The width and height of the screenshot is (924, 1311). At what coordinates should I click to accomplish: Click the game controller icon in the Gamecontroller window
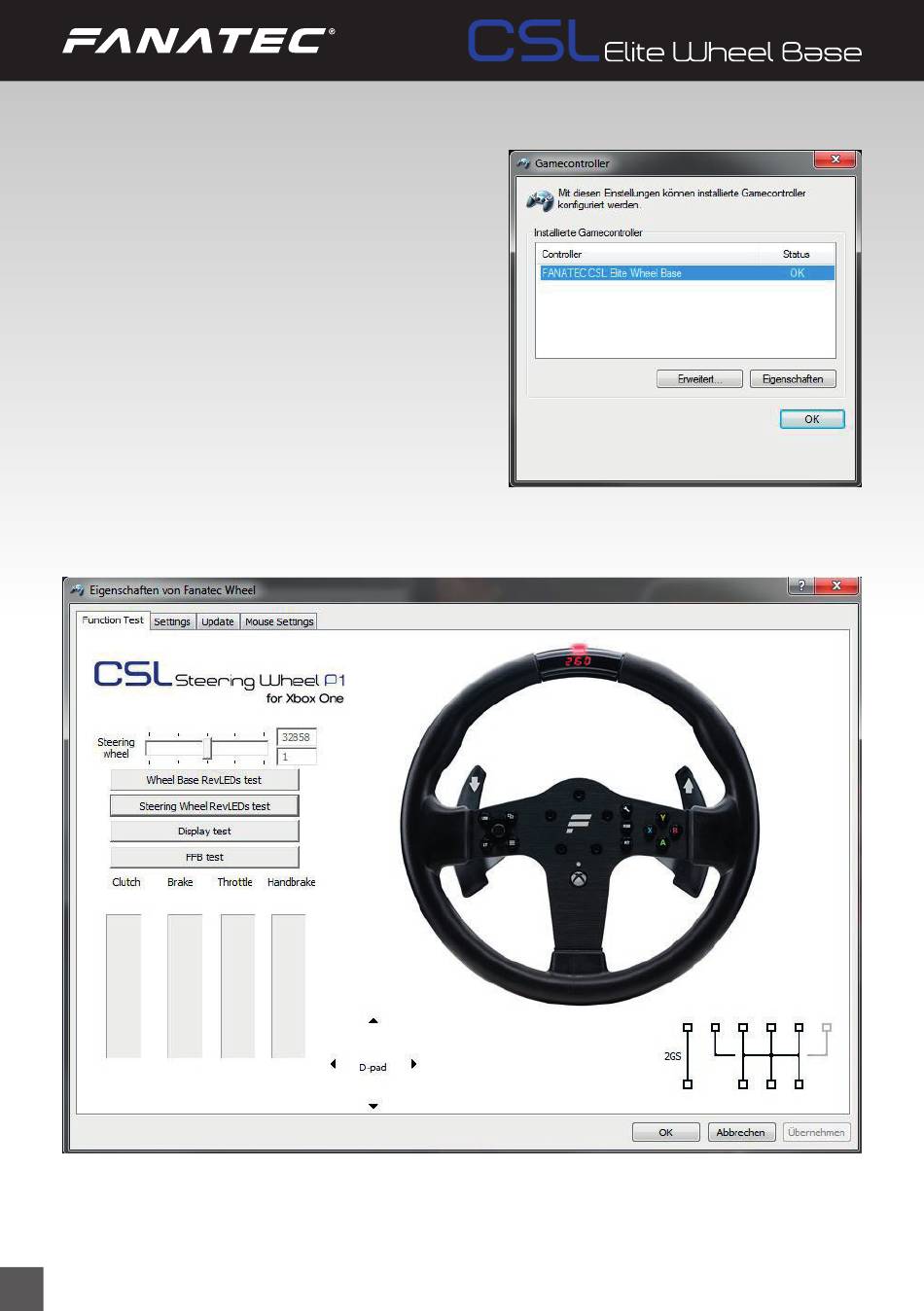540,200
